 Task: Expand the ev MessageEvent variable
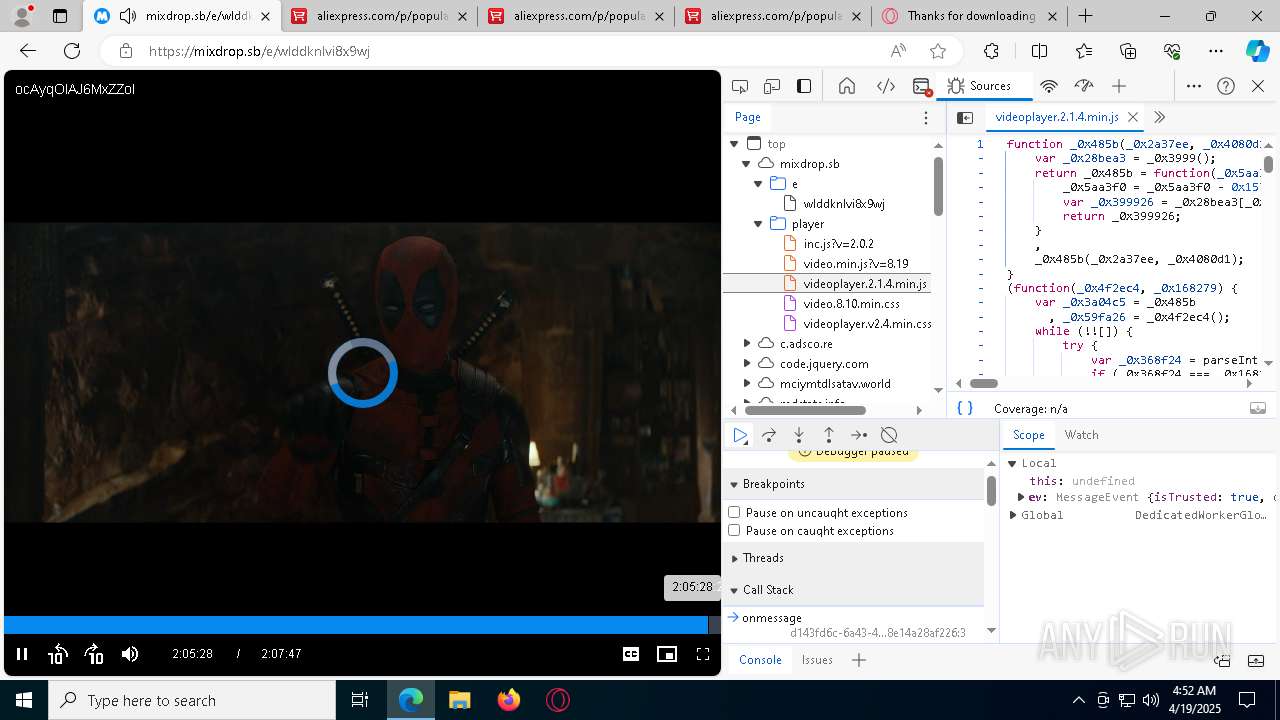point(1021,497)
